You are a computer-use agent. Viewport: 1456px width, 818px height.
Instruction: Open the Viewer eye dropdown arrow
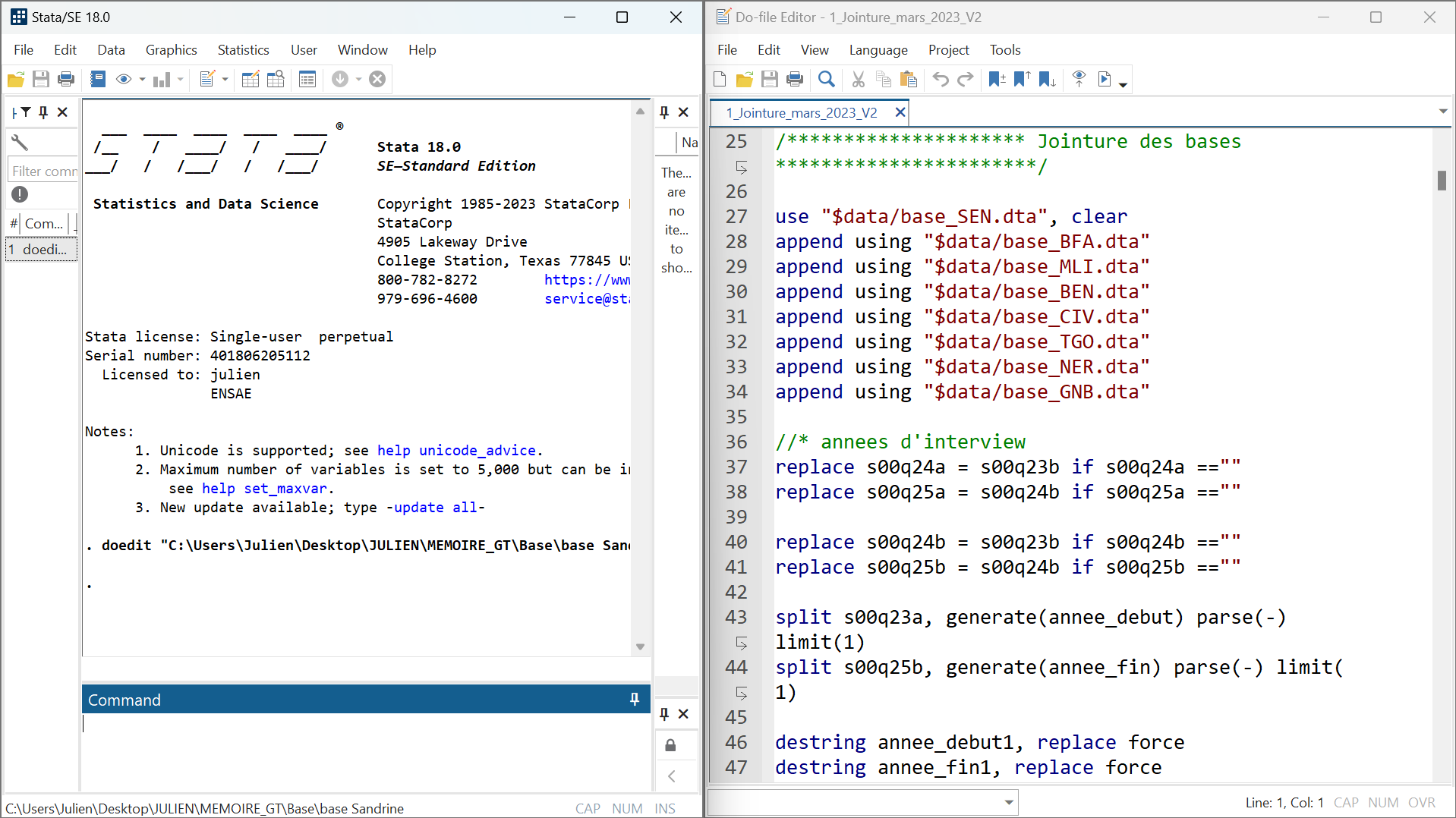pyautogui.click(x=142, y=80)
